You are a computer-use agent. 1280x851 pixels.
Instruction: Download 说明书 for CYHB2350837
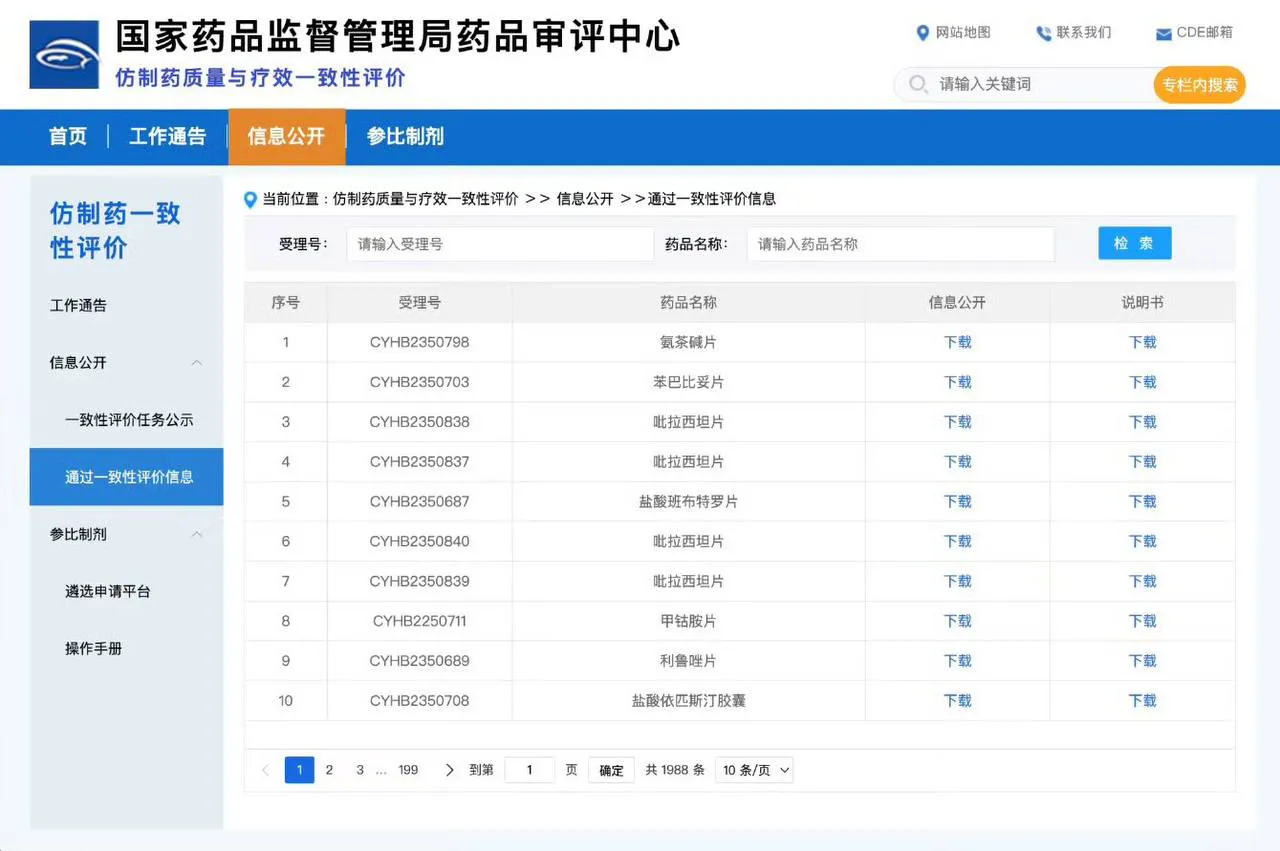tap(1142, 462)
